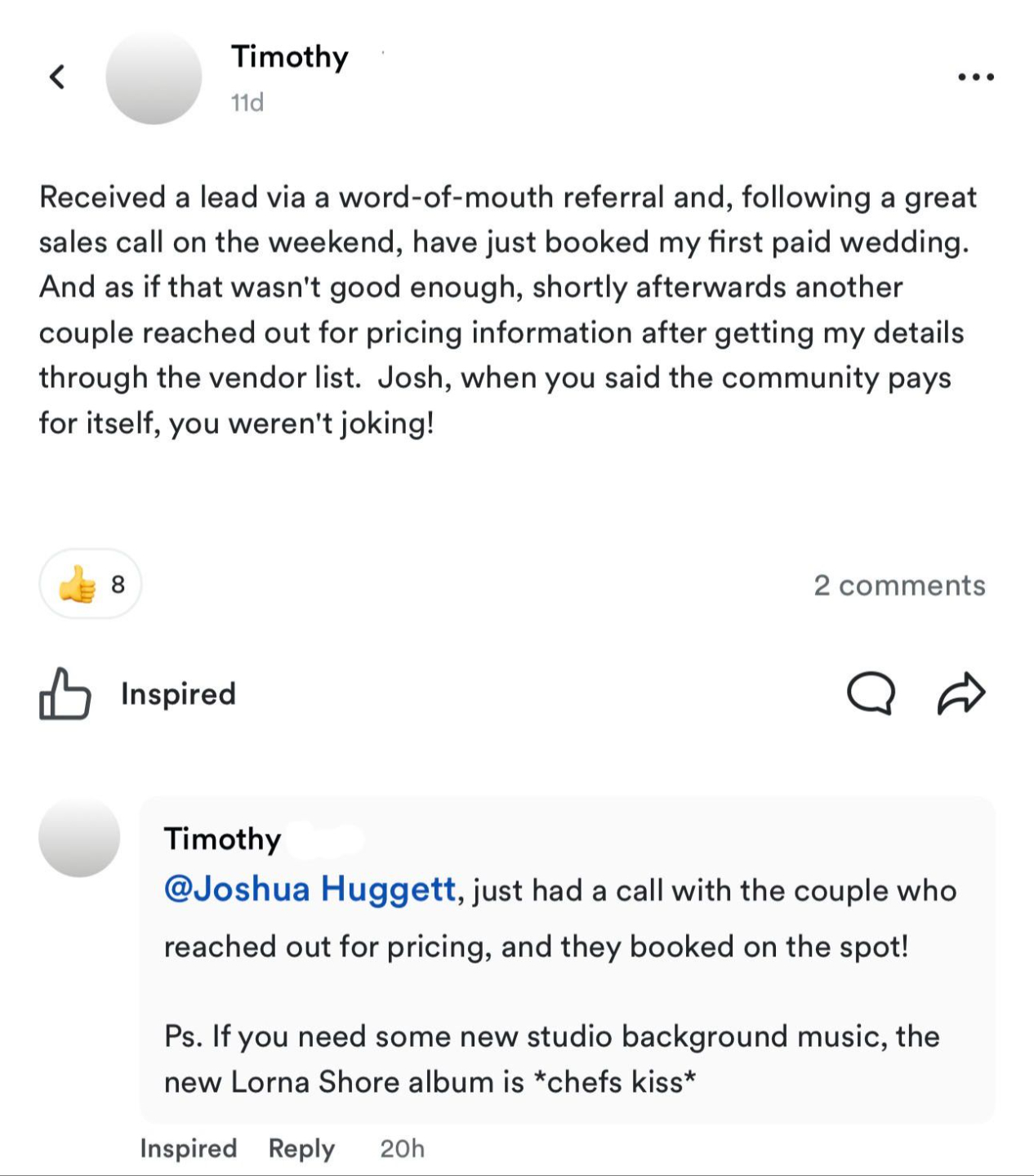
Task: Select the post body text paragraph
Action: click(x=508, y=310)
